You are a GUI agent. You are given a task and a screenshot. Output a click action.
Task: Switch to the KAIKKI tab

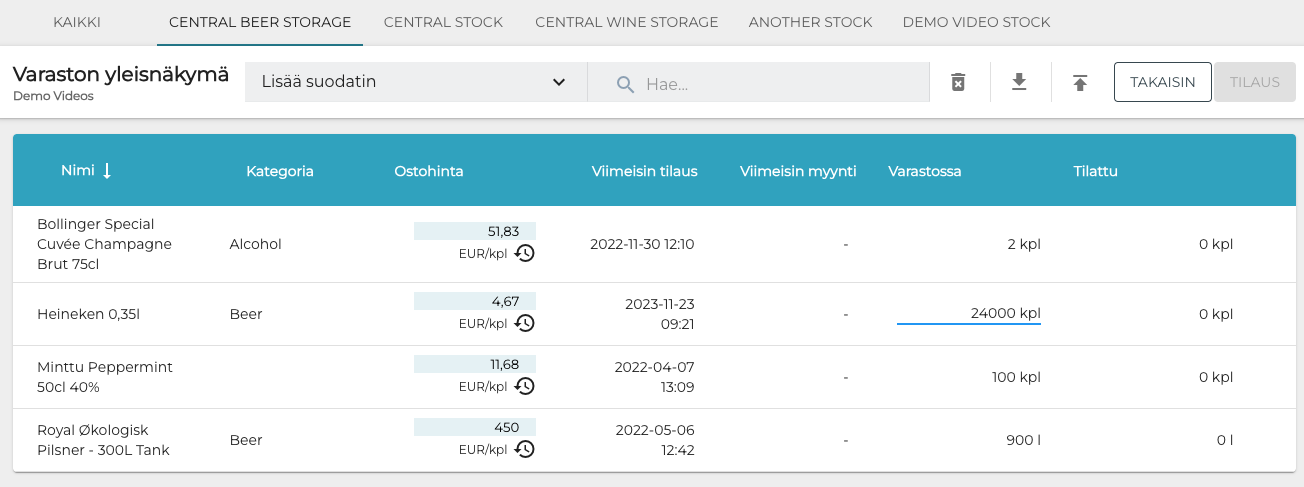(x=77, y=22)
